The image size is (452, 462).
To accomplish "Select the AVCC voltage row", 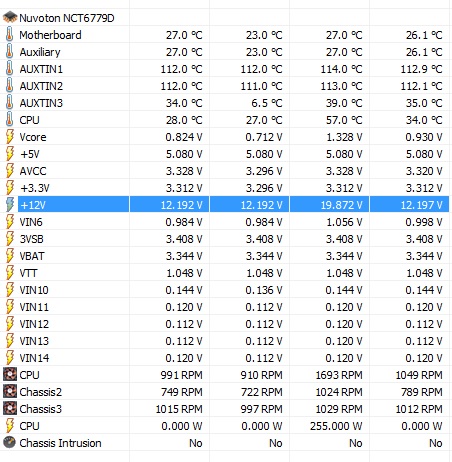I will (x=226, y=171).
